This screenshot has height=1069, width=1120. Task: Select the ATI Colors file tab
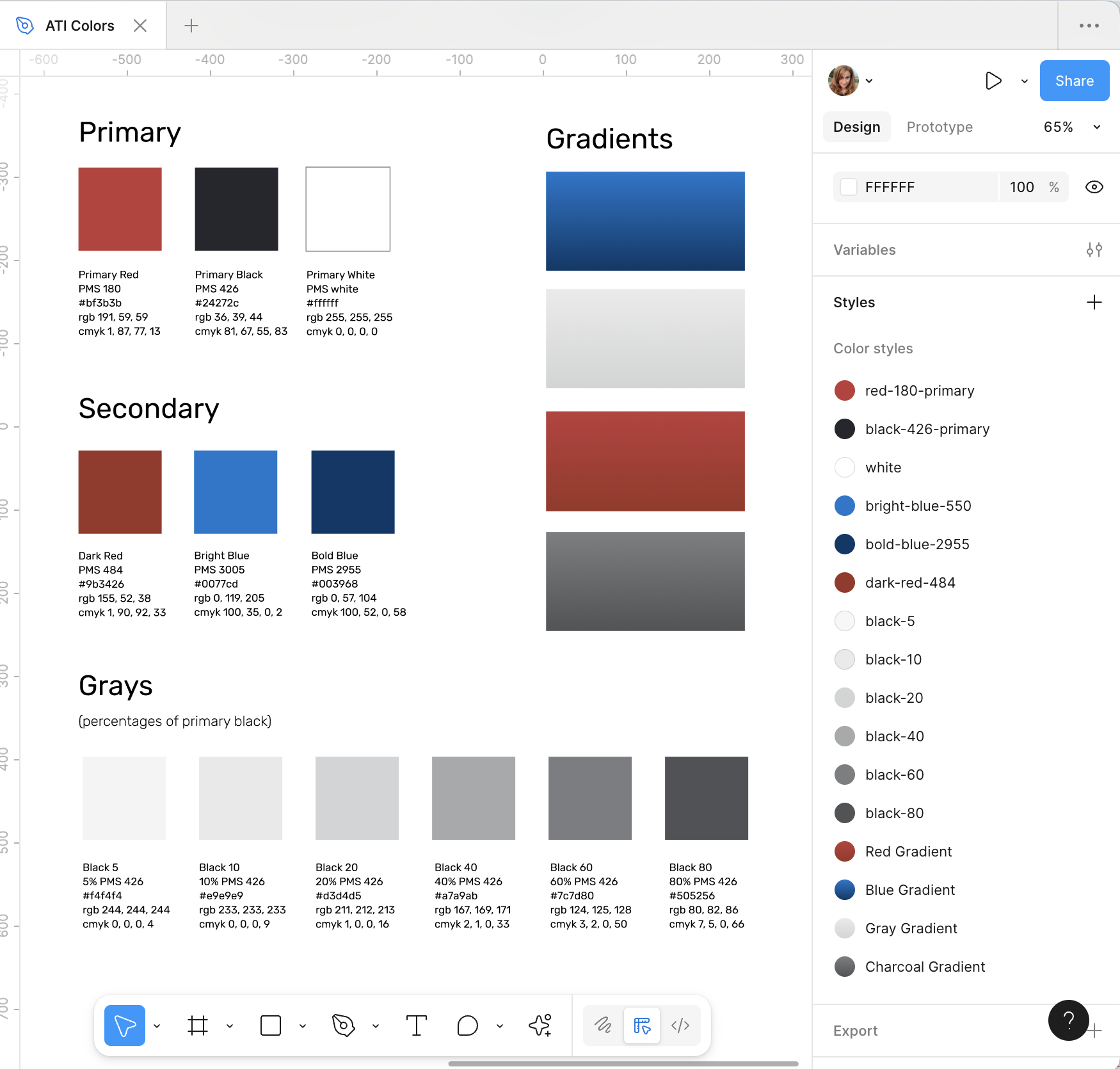tap(80, 26)
